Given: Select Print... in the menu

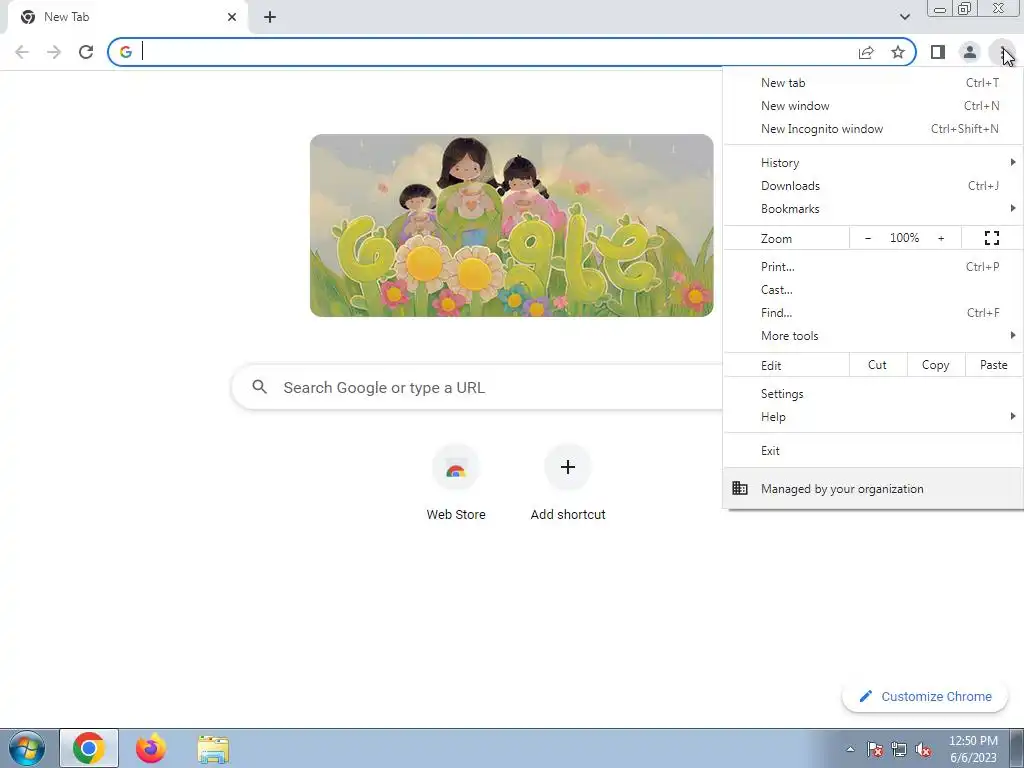Looking at the screenshot, I should tap(873, 266).
